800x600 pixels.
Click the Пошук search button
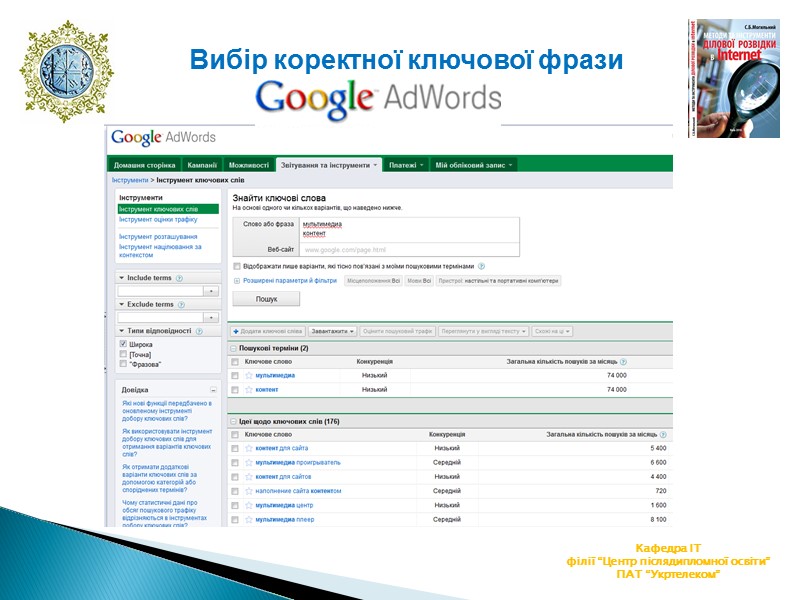(x=266, y=299)
